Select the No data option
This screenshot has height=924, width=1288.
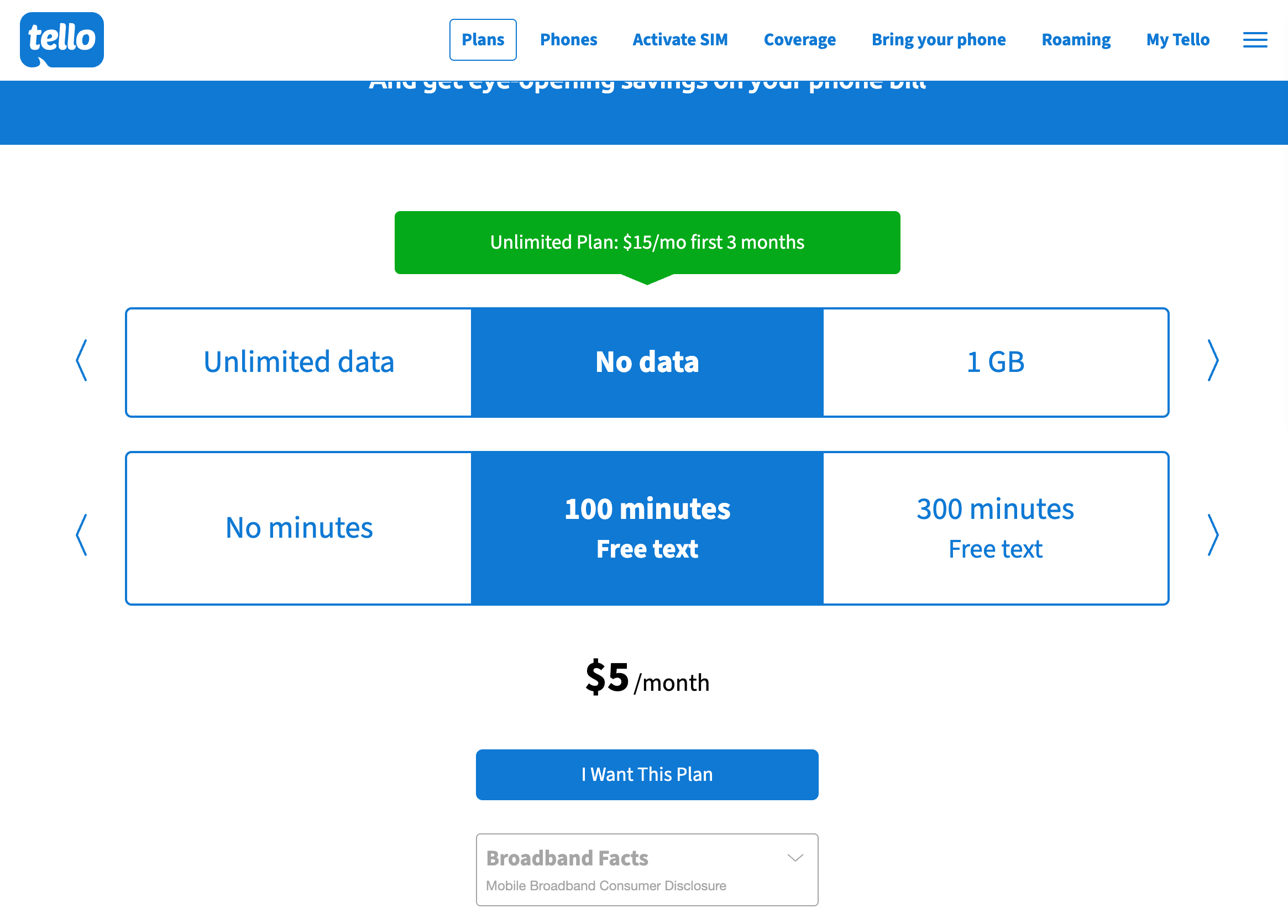[647, 362]
